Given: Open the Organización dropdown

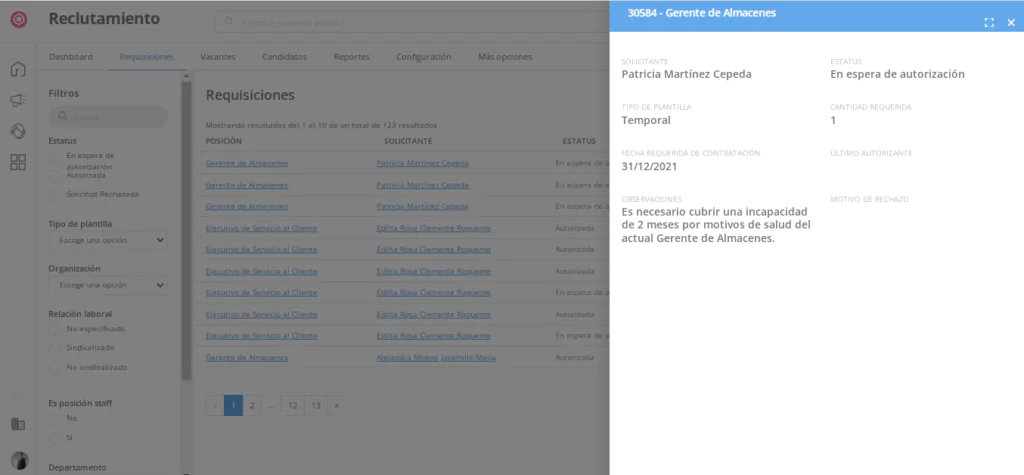Looking at the screenshot, I should coord(108,285).
